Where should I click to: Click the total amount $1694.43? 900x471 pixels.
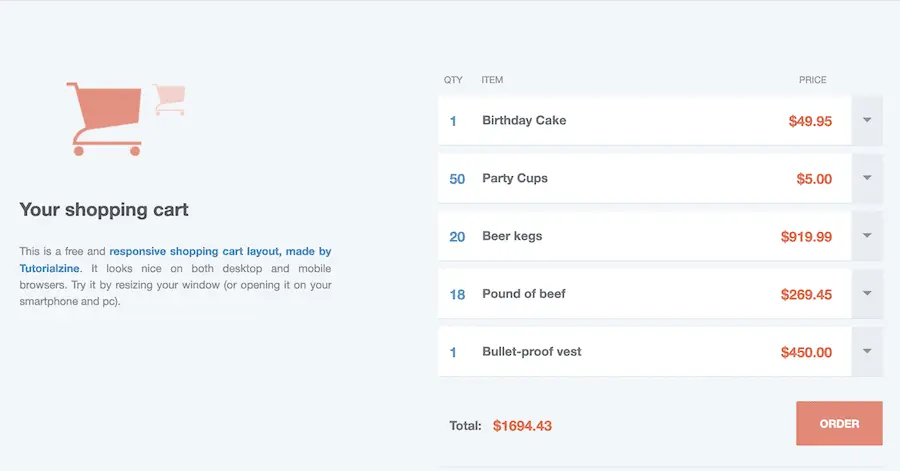coord(522,426)
